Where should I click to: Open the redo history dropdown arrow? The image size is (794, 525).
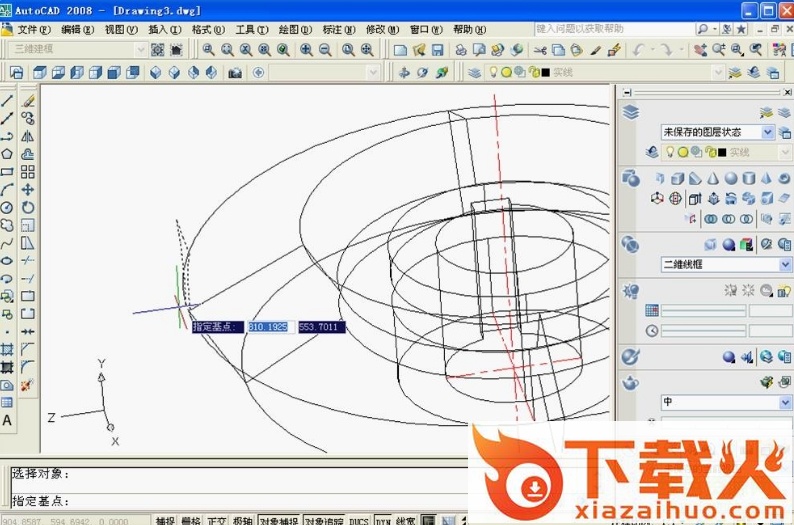pos(681,50)
